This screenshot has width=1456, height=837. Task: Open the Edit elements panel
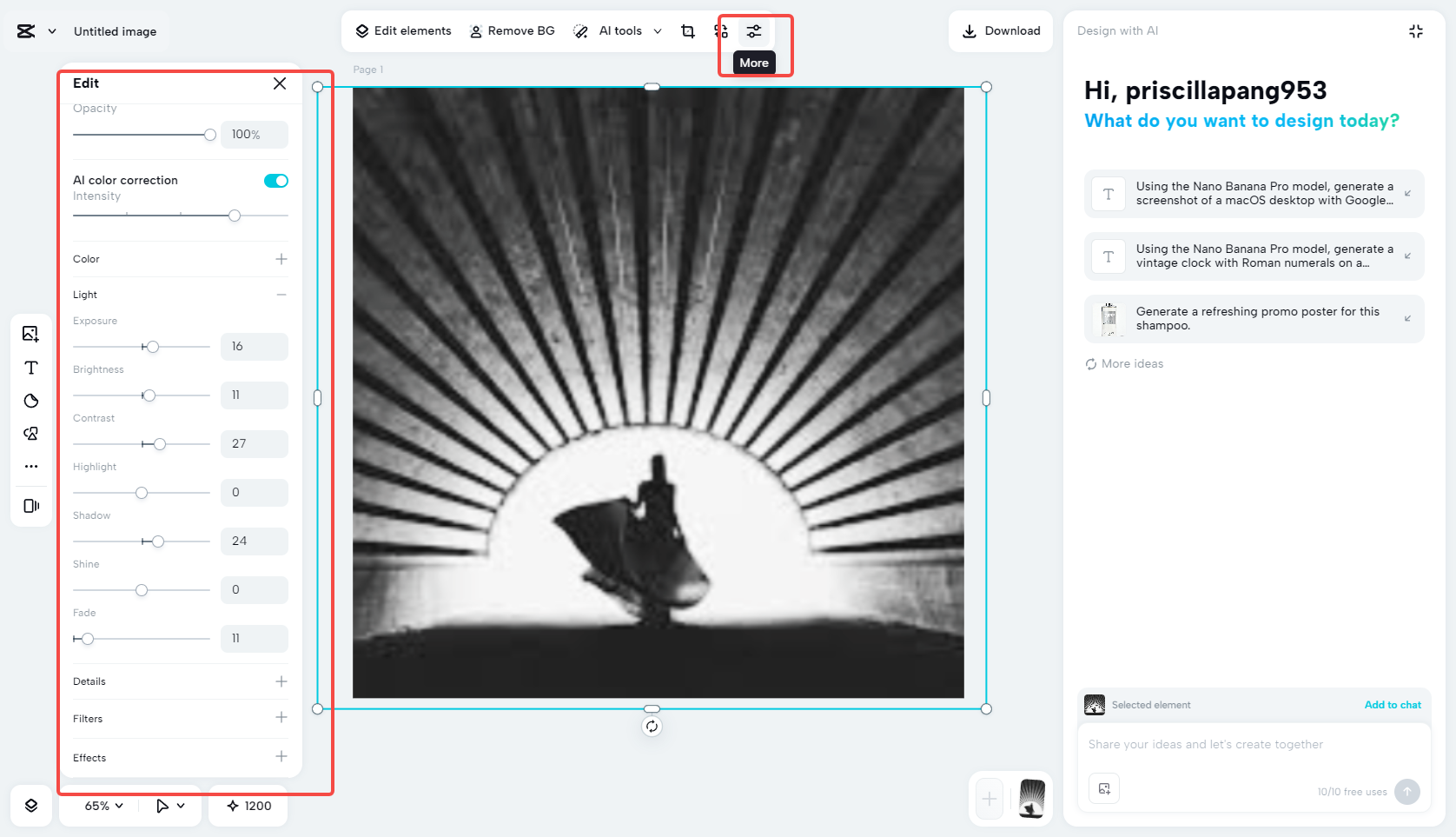pyautogui.click(x=402, y=30)
